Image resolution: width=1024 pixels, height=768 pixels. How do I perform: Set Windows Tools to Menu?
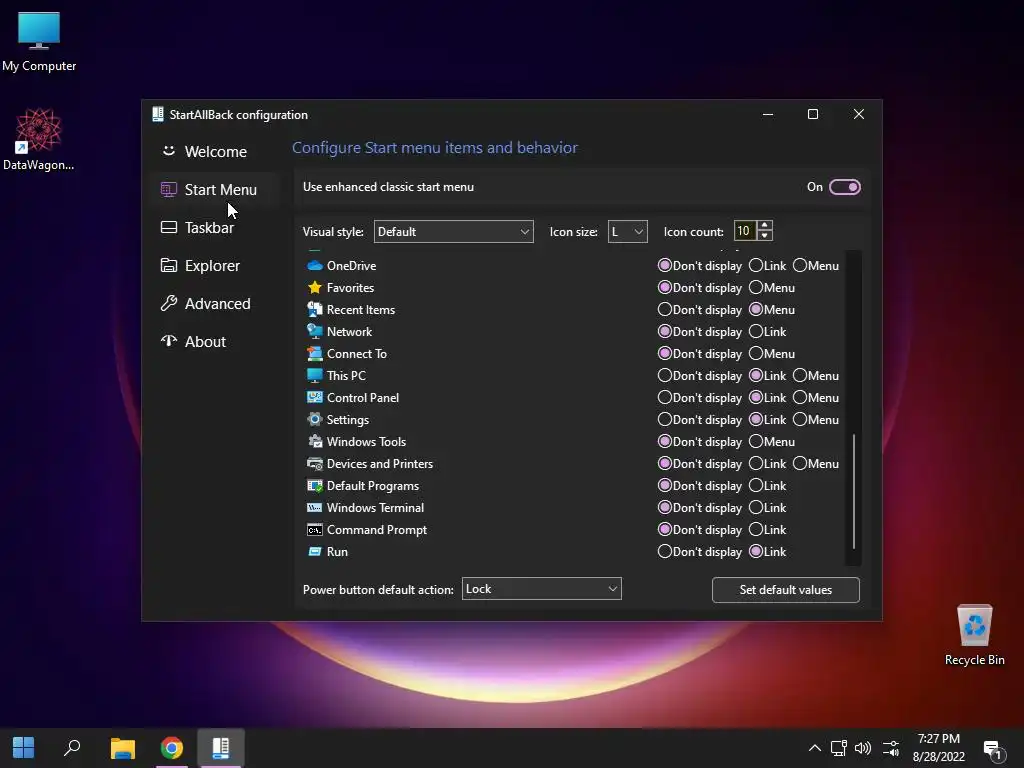tap(756, 441)
